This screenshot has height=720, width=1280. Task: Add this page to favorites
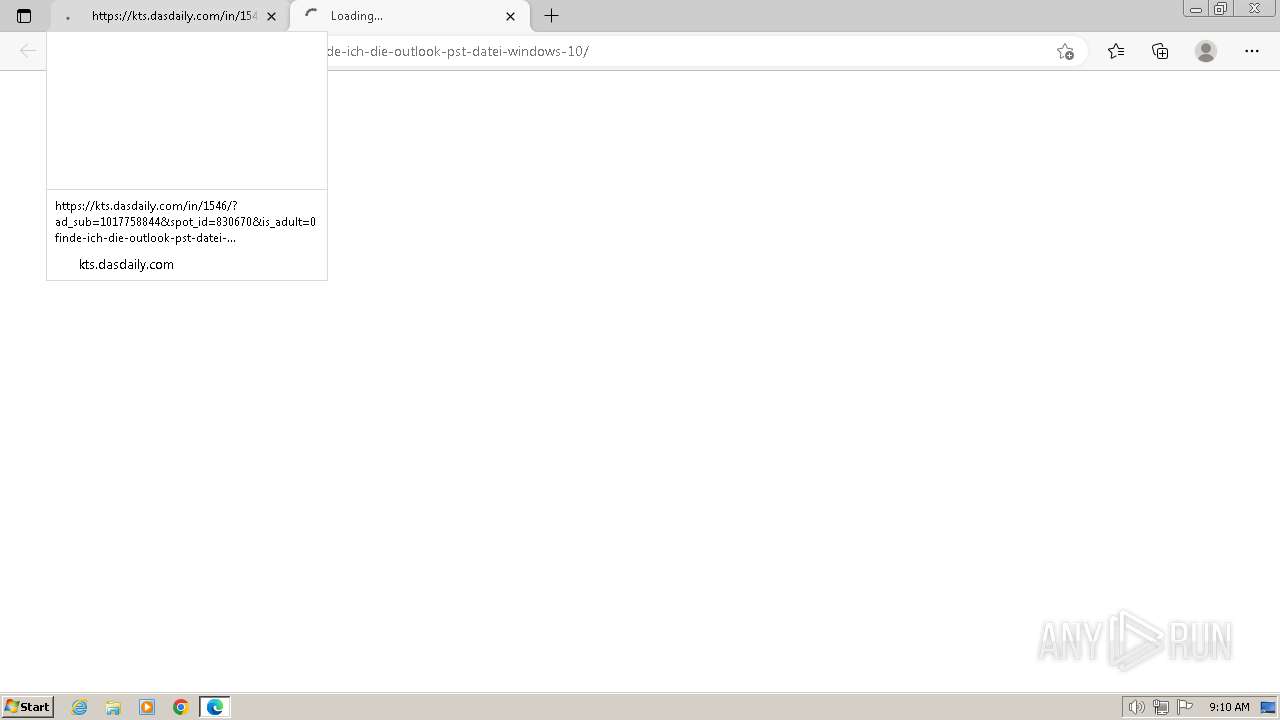[x=1065, y=51]
